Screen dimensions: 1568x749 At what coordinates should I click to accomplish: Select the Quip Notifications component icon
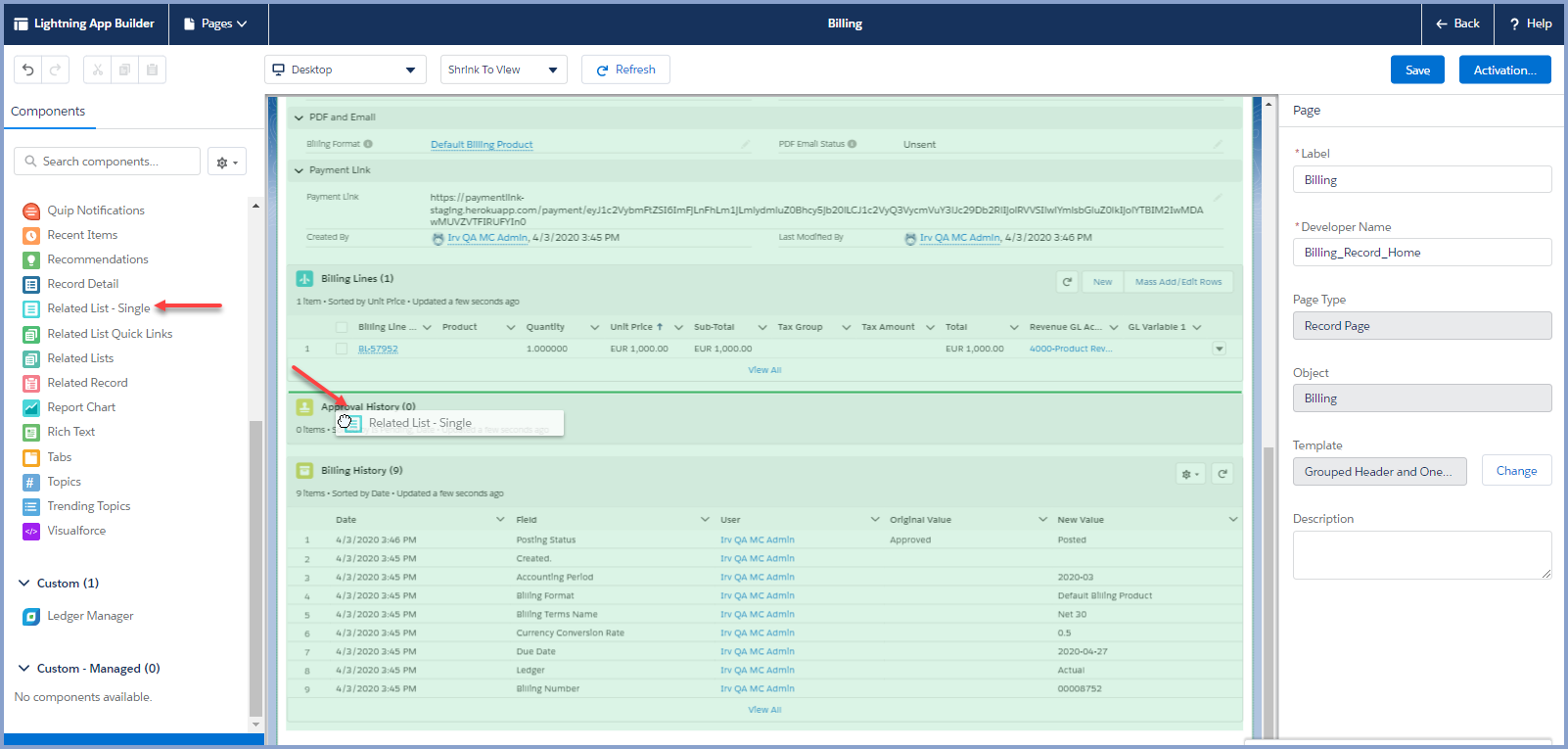tap(31, 211)
